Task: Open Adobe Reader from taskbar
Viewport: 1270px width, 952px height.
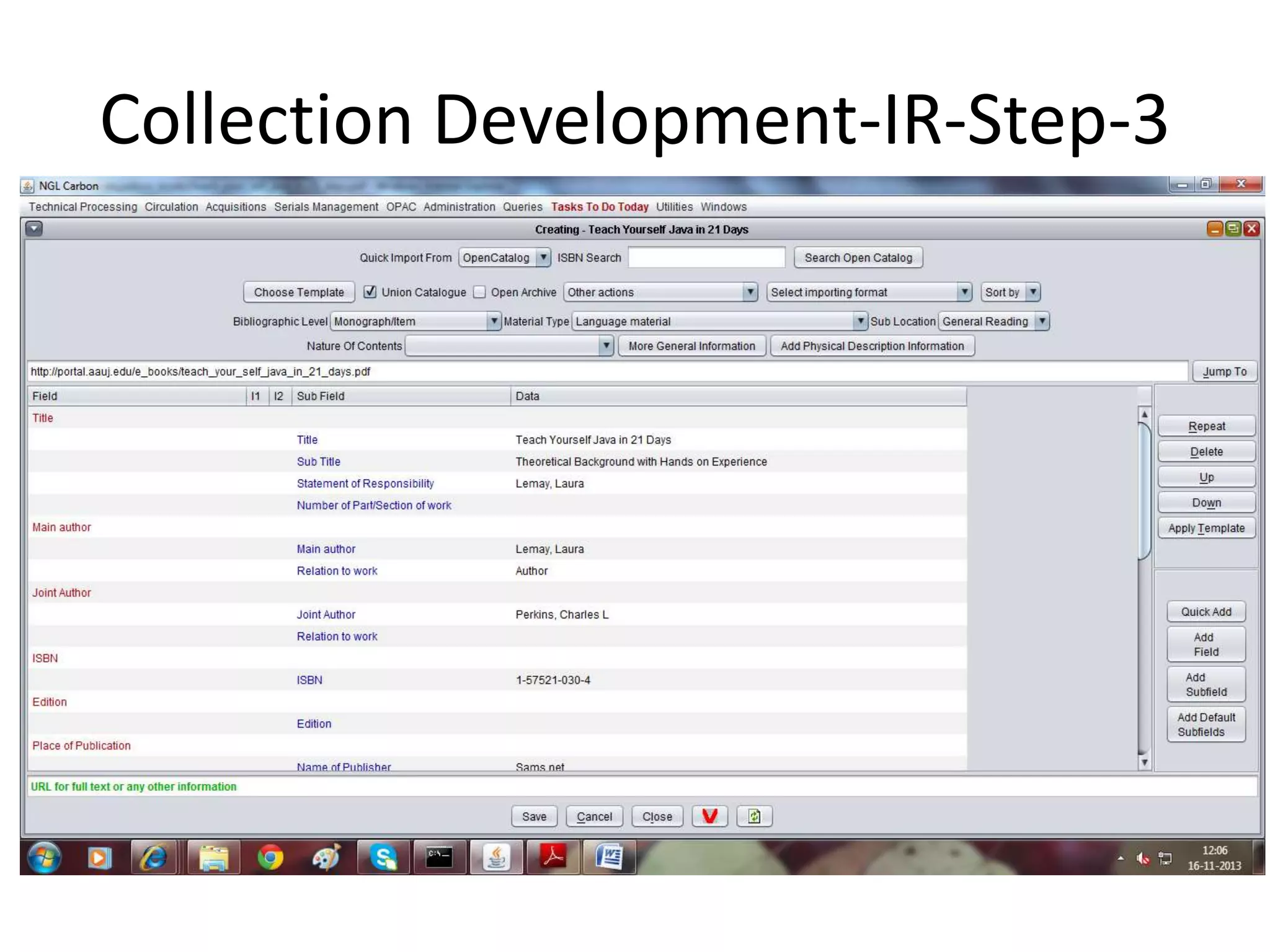Action: tap(553, 858)
